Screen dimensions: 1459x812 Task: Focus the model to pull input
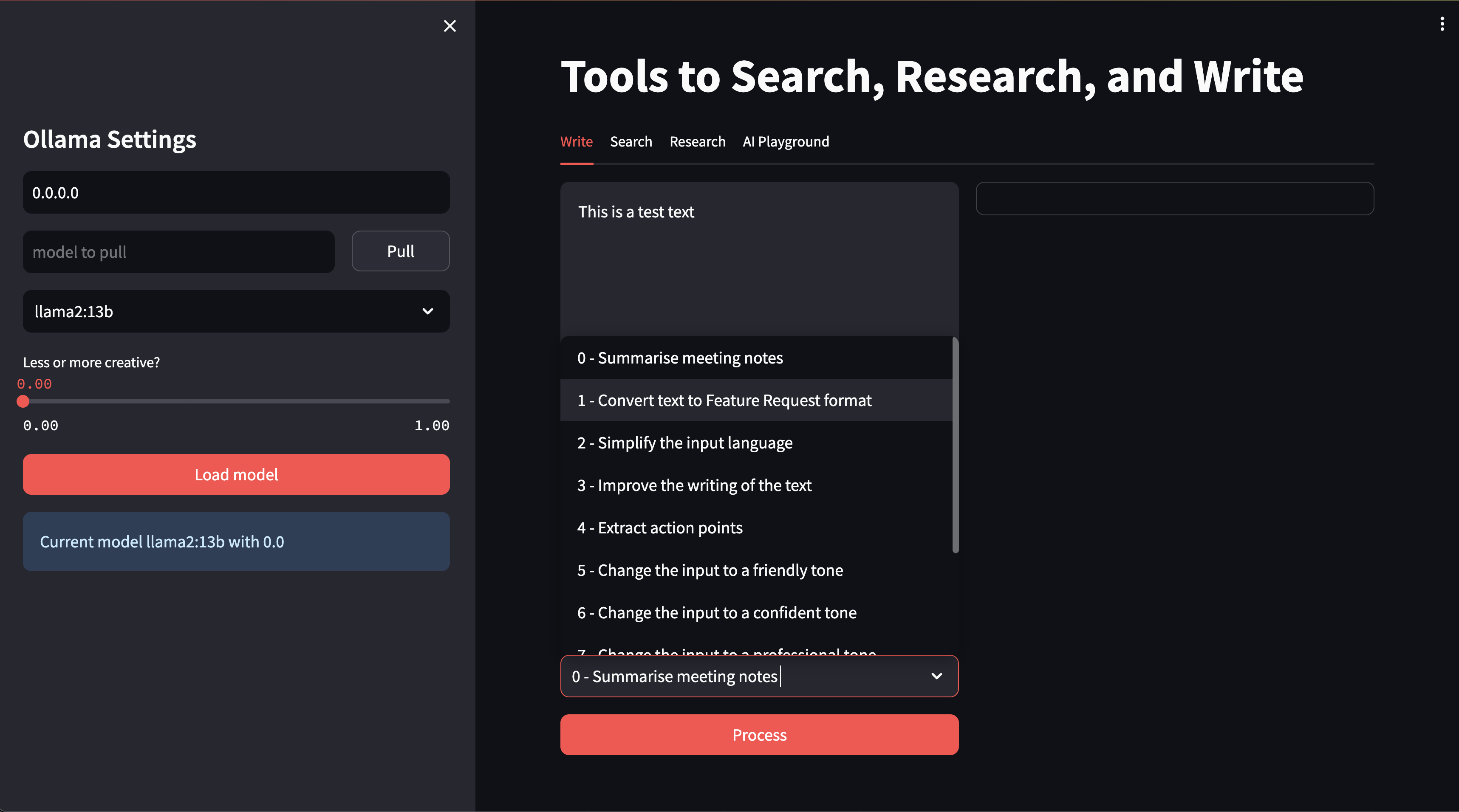[178, 252]
